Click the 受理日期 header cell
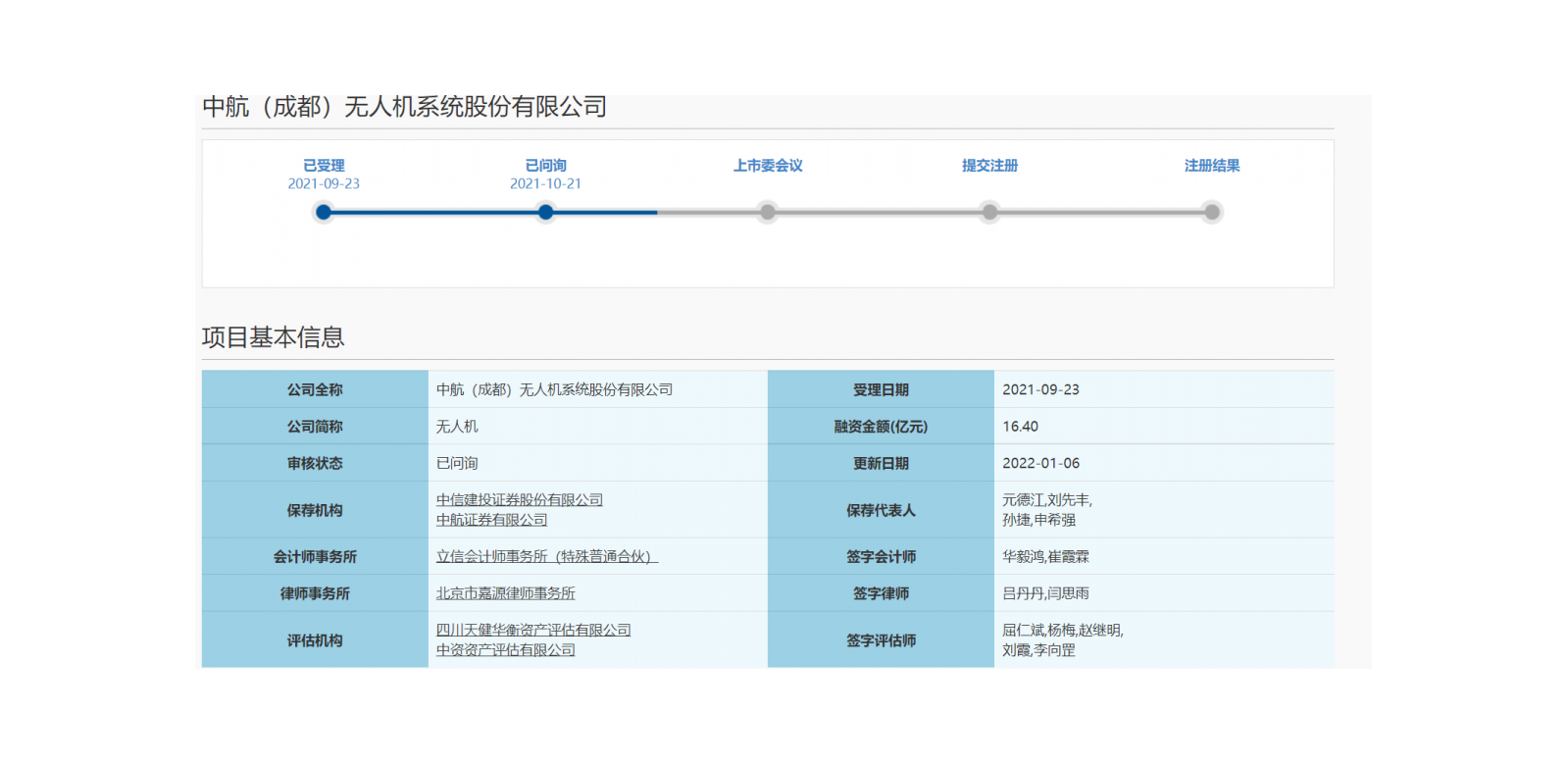 [881, 389]
